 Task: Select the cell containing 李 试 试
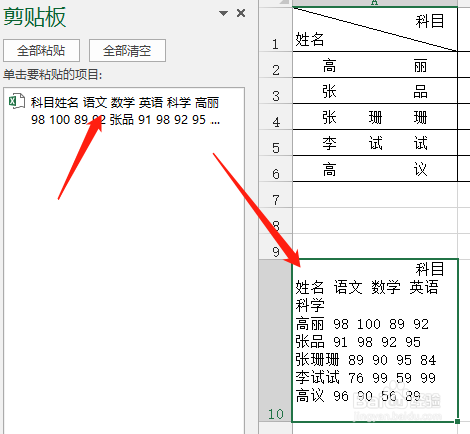[x=375, y=143]
